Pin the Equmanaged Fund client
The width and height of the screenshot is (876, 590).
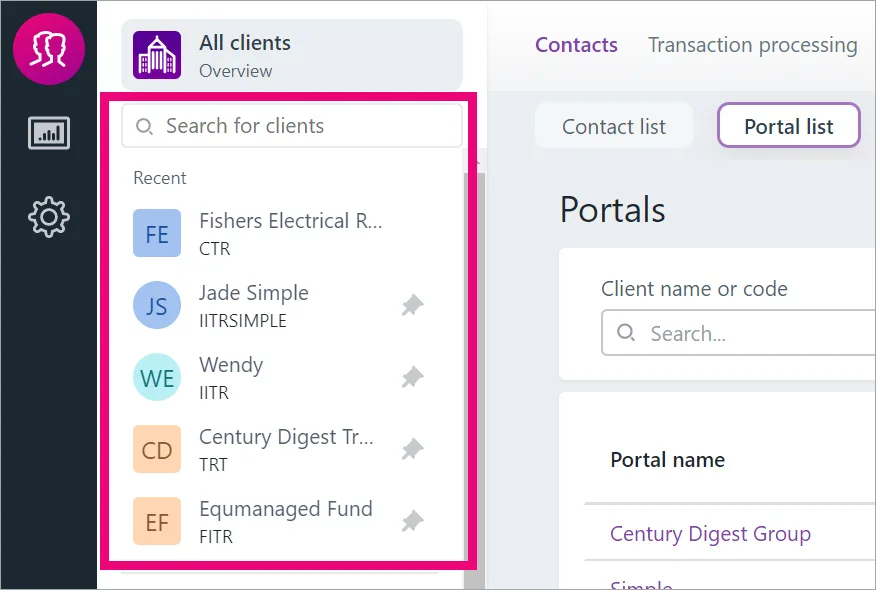(x=413, y=521)
